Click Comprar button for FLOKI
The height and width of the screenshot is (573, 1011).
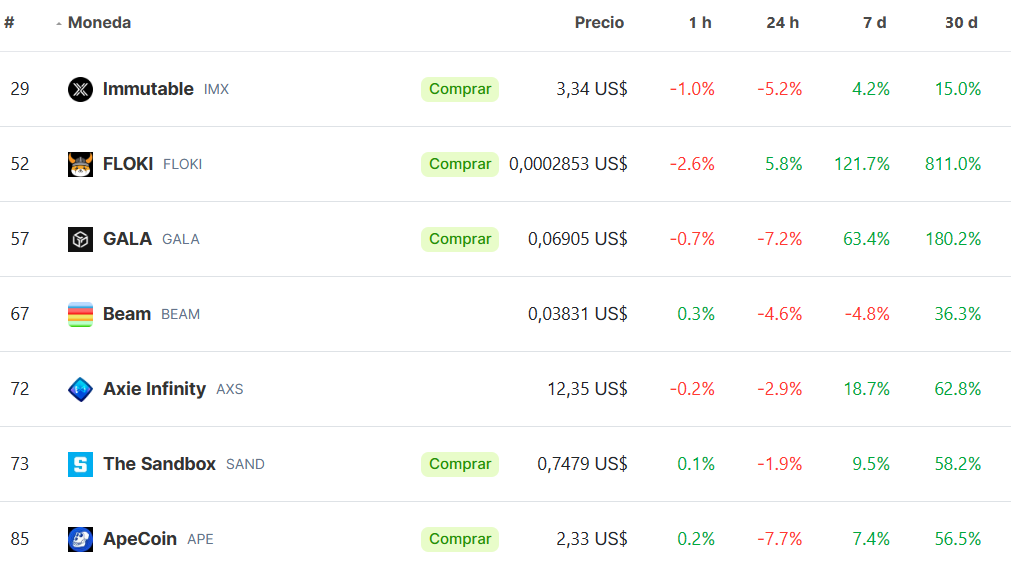(x=460, y=164)
